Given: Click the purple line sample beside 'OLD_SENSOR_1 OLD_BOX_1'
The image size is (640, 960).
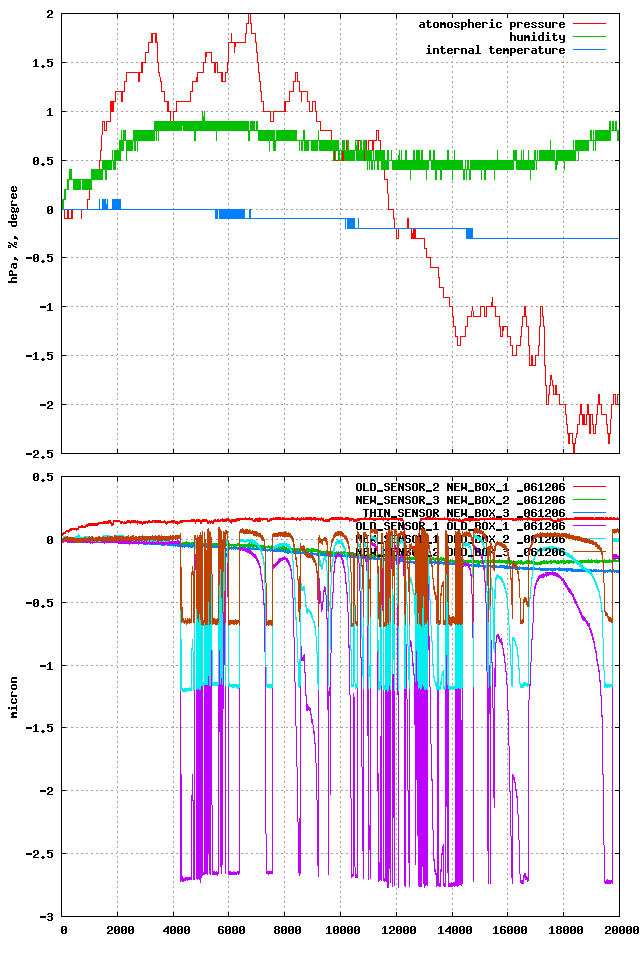Looking at the screenshot, I should [589, 526].
